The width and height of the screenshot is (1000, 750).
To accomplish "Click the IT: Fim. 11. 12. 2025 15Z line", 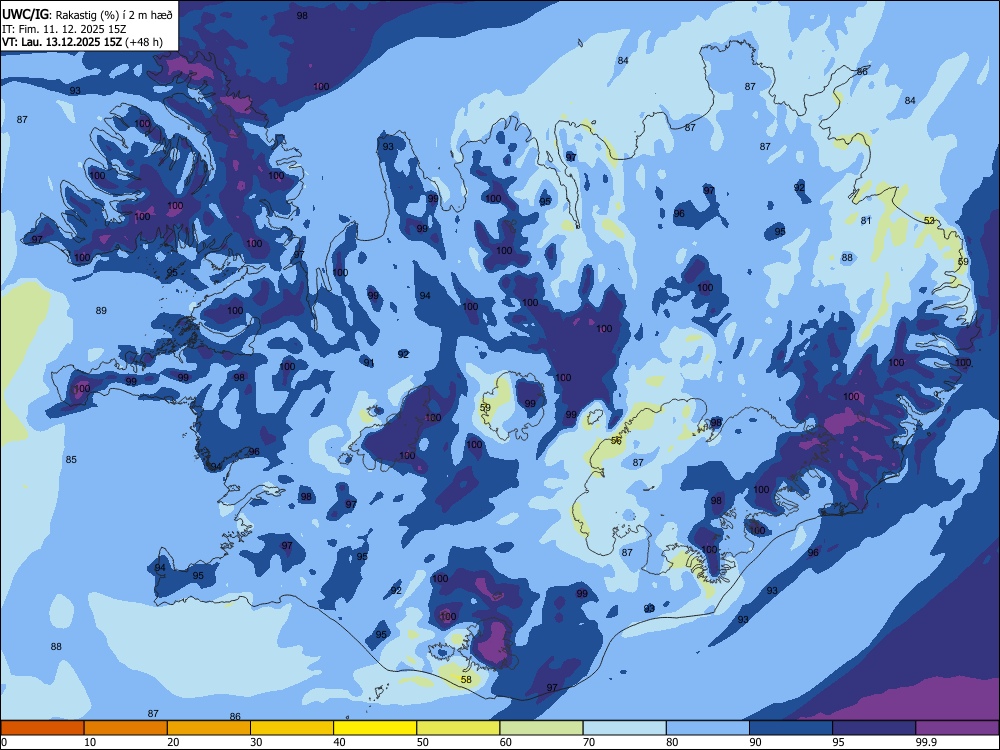I will (64, 29).
